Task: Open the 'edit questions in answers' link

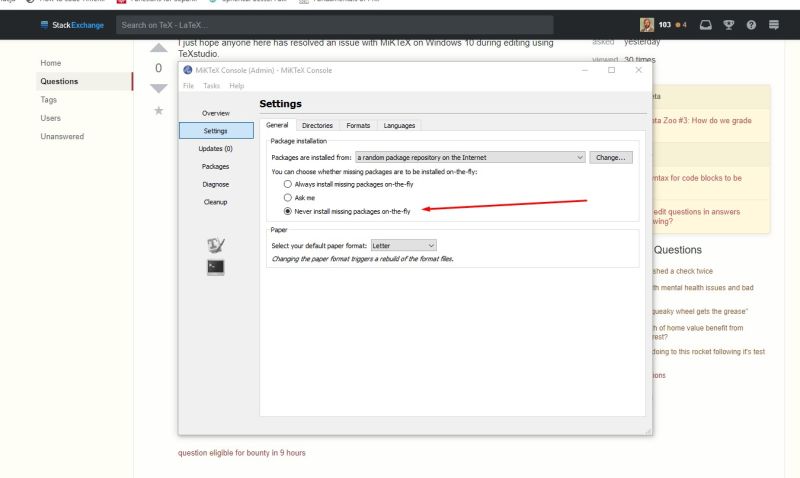Action: click(x=696, y=216)
